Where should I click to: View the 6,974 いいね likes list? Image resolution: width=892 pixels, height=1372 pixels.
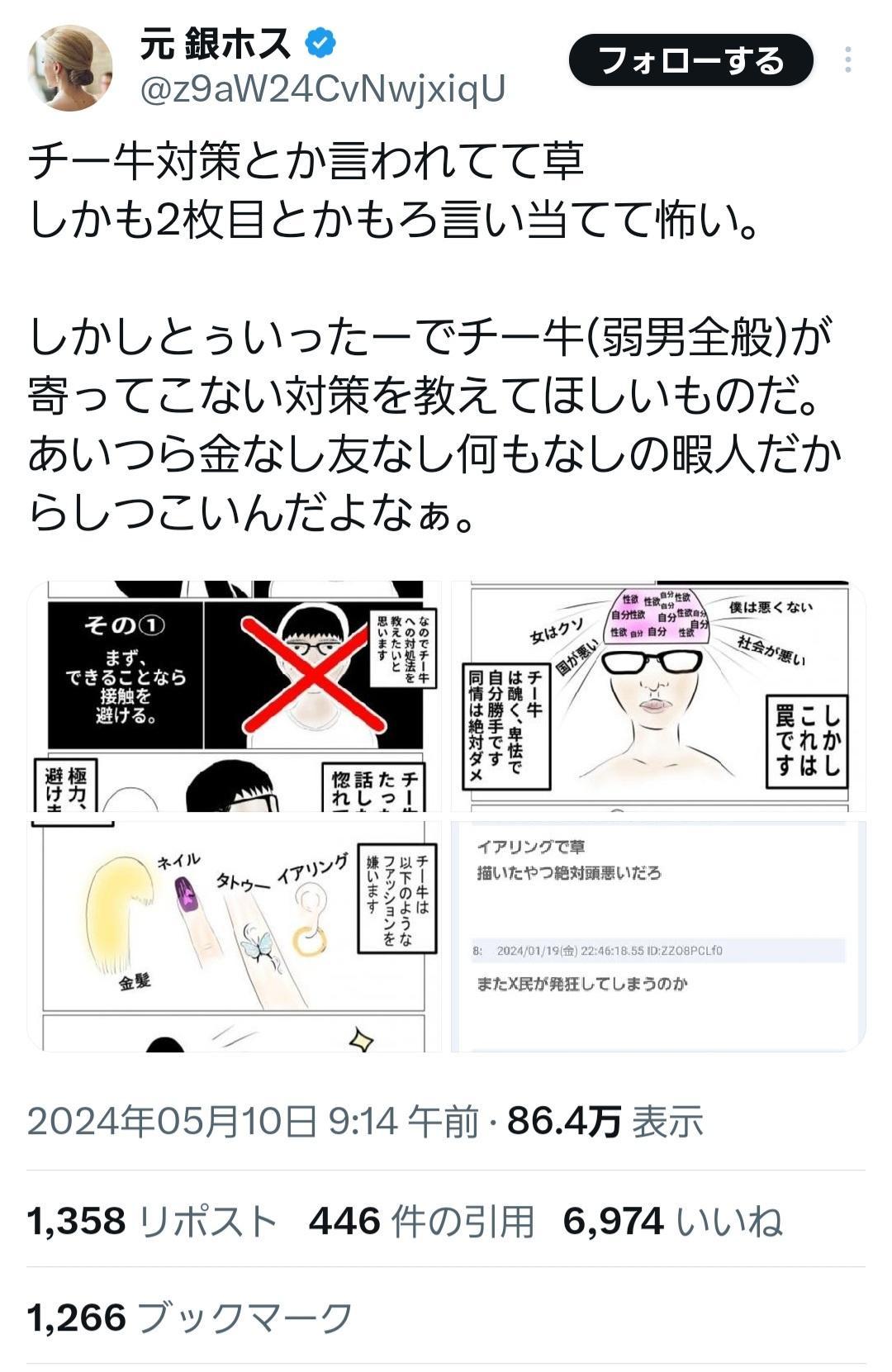coord(672,1221)
